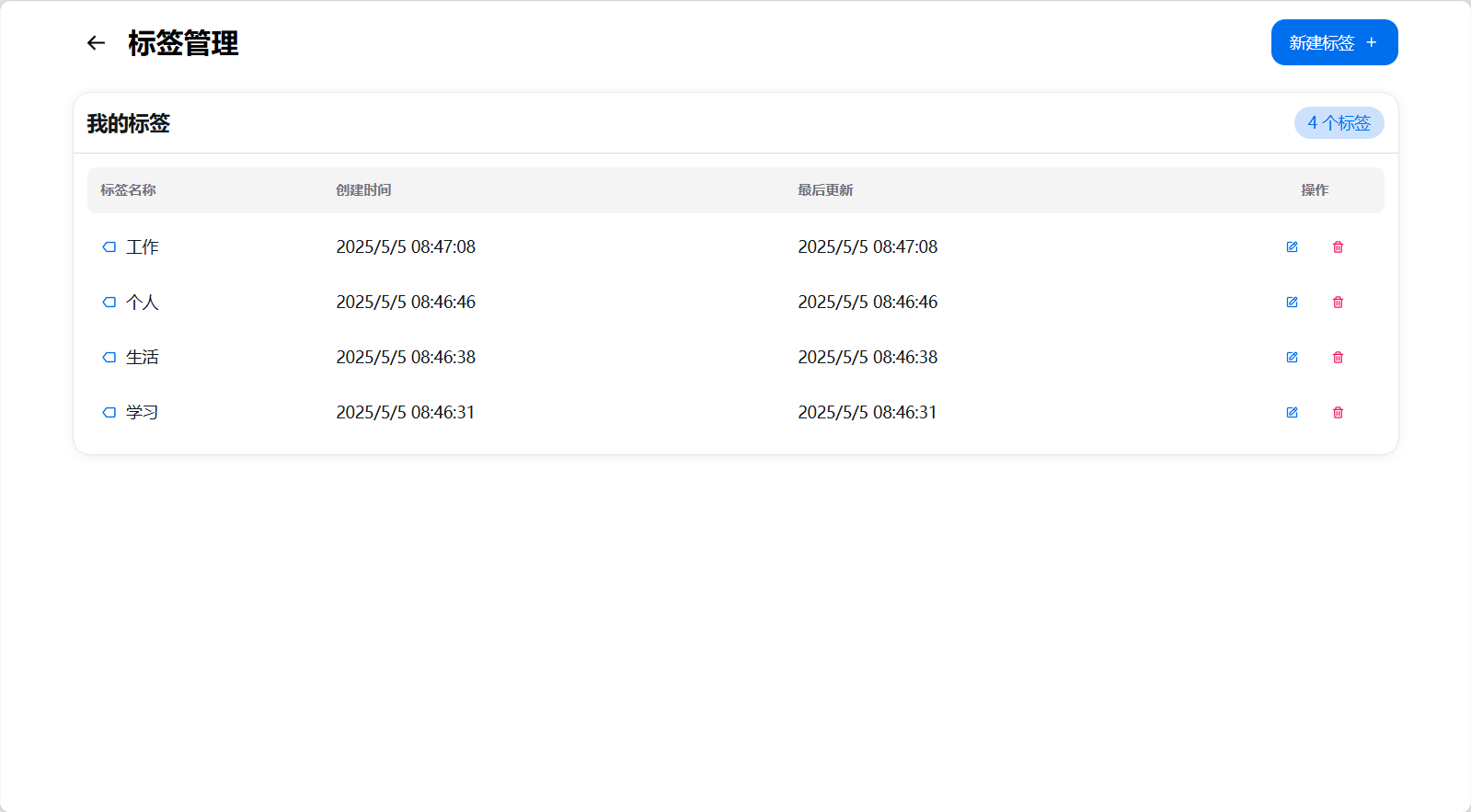This screenshot has height=812, width=1471.
Task: Select the 个人 tag name
Action: pyautogui.click(x=143, y=302)
